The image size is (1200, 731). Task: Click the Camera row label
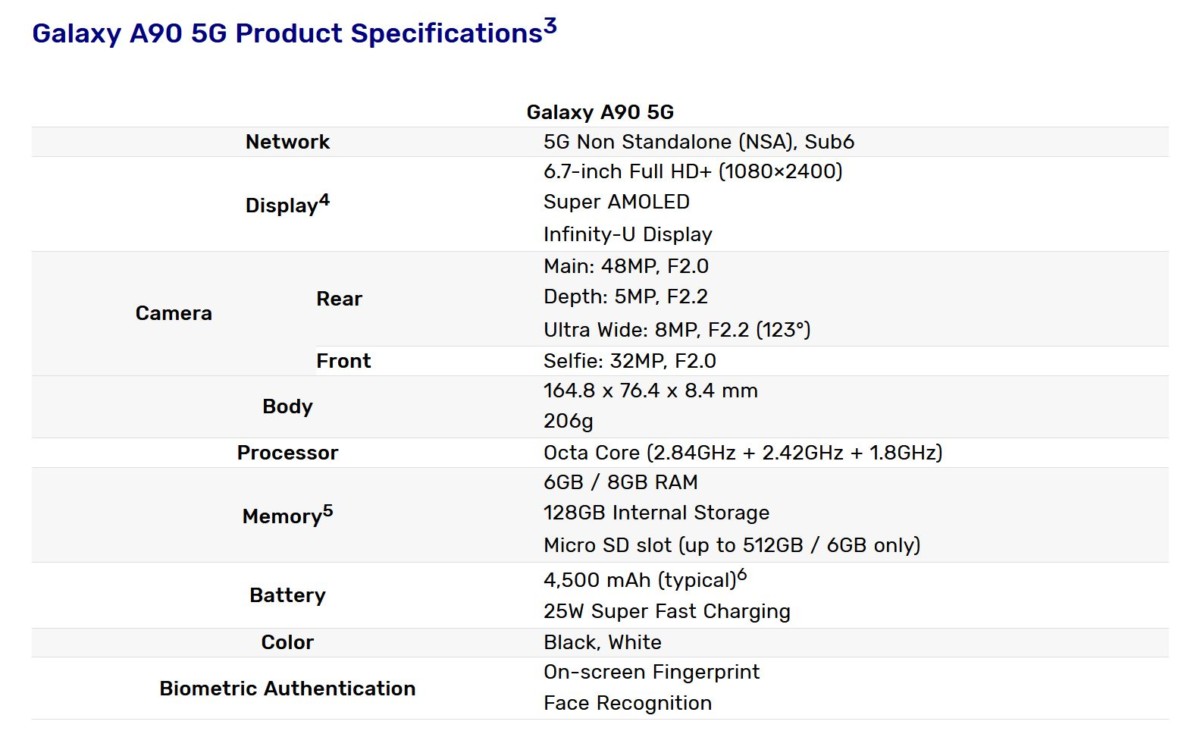[174, 313]
